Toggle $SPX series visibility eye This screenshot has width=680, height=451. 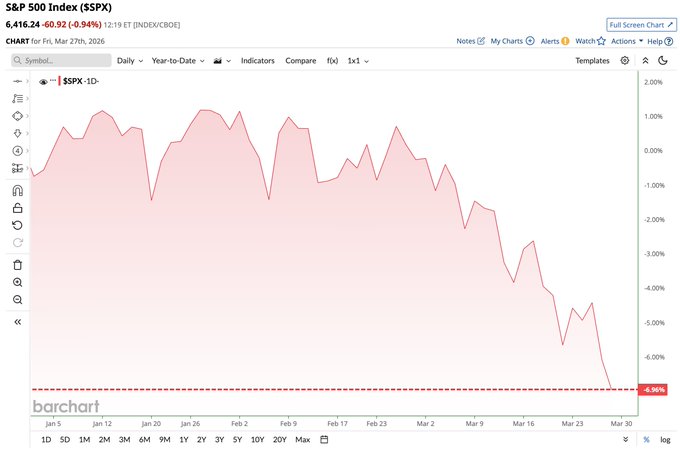(x=43, y=82)
